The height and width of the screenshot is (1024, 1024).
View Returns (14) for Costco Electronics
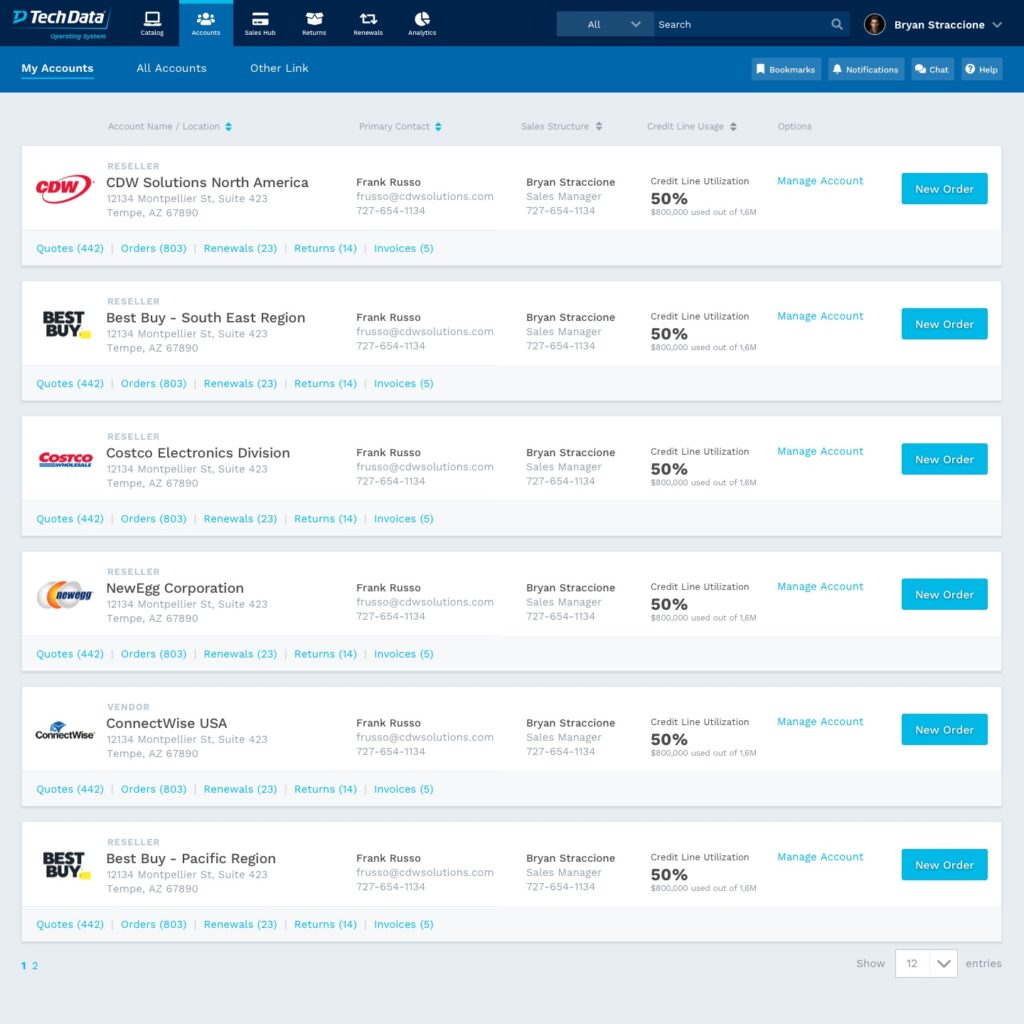[325, 519]
